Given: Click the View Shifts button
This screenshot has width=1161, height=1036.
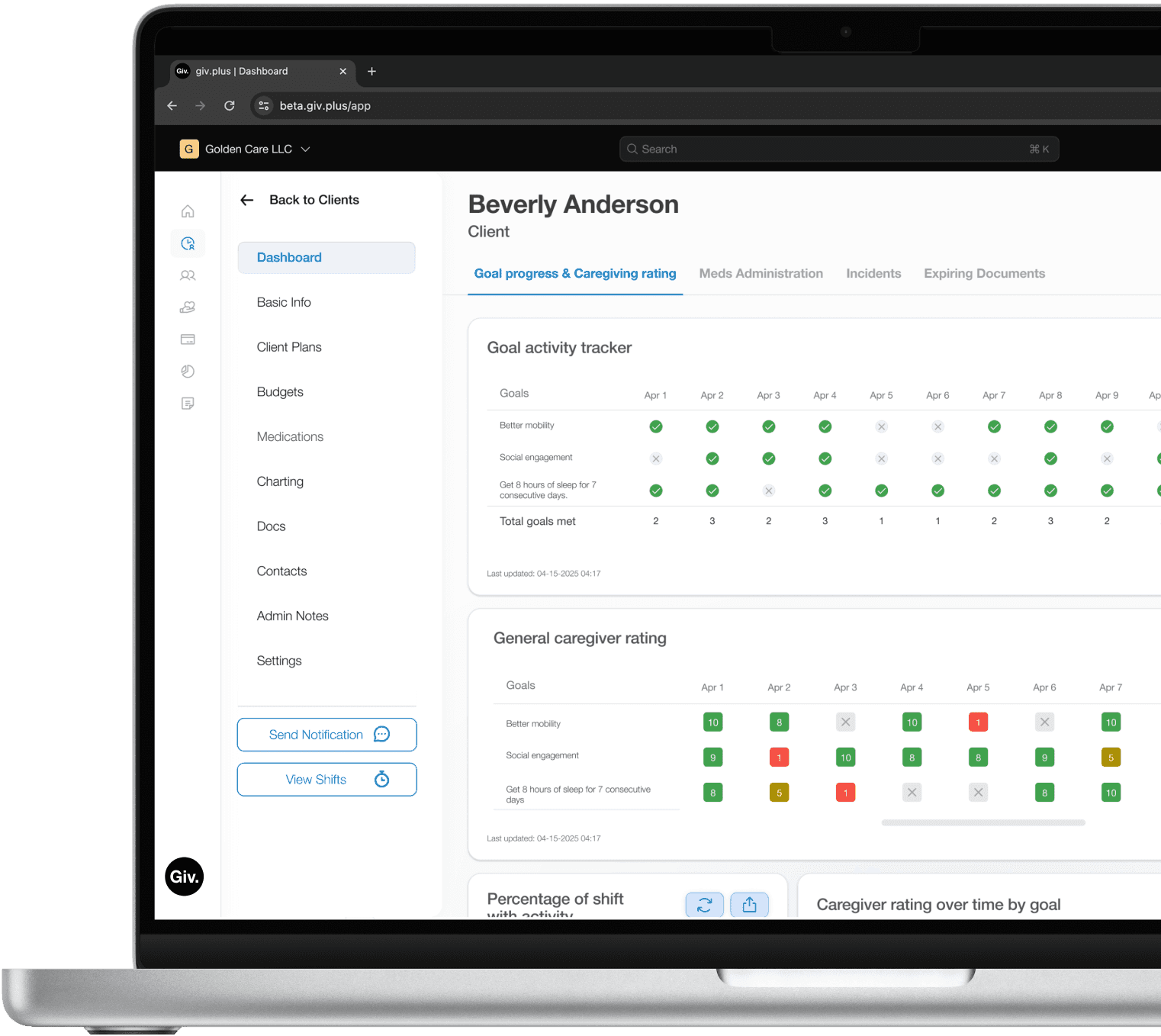Looking at the screenshot, I should point(326,780).
